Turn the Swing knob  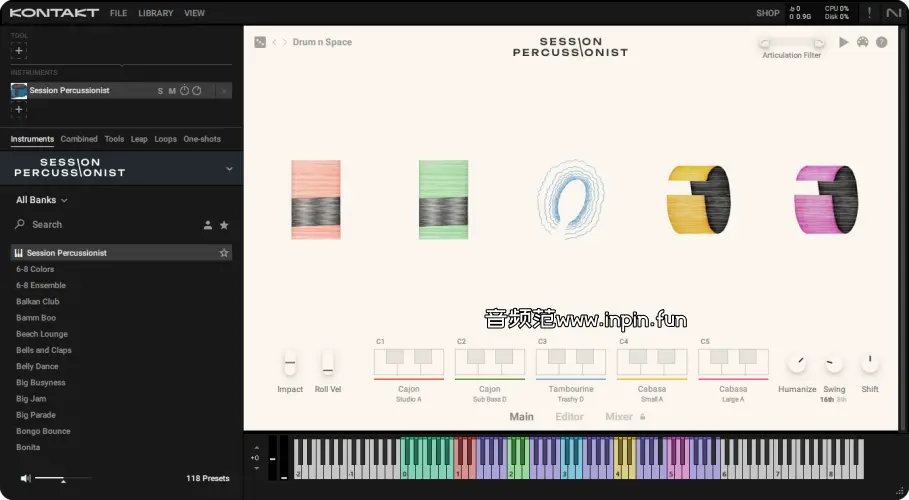[x=834, y=364]
